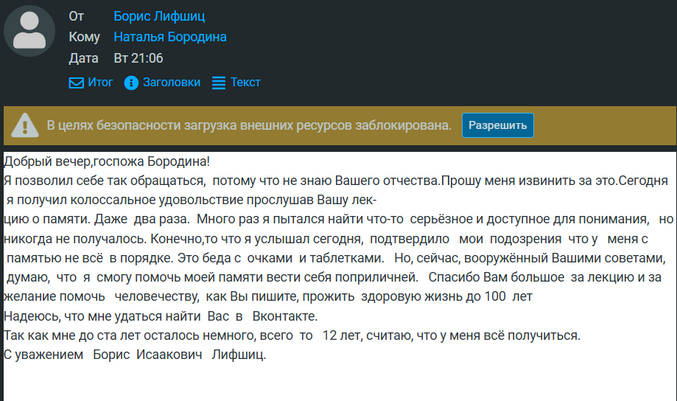
Task: Allow external resources with Разрешить button
Action: point(497,126)
